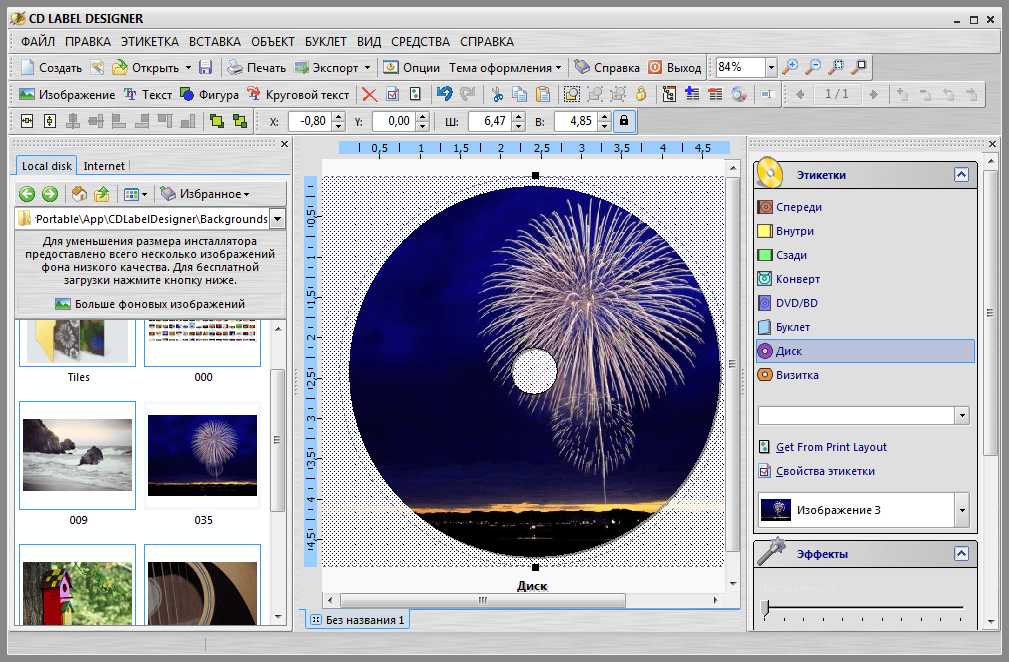Image resolution: width=1009 pixels, height=662 pixels.
Task: Select the Local disk tab
Action: (x=46, y=166)
